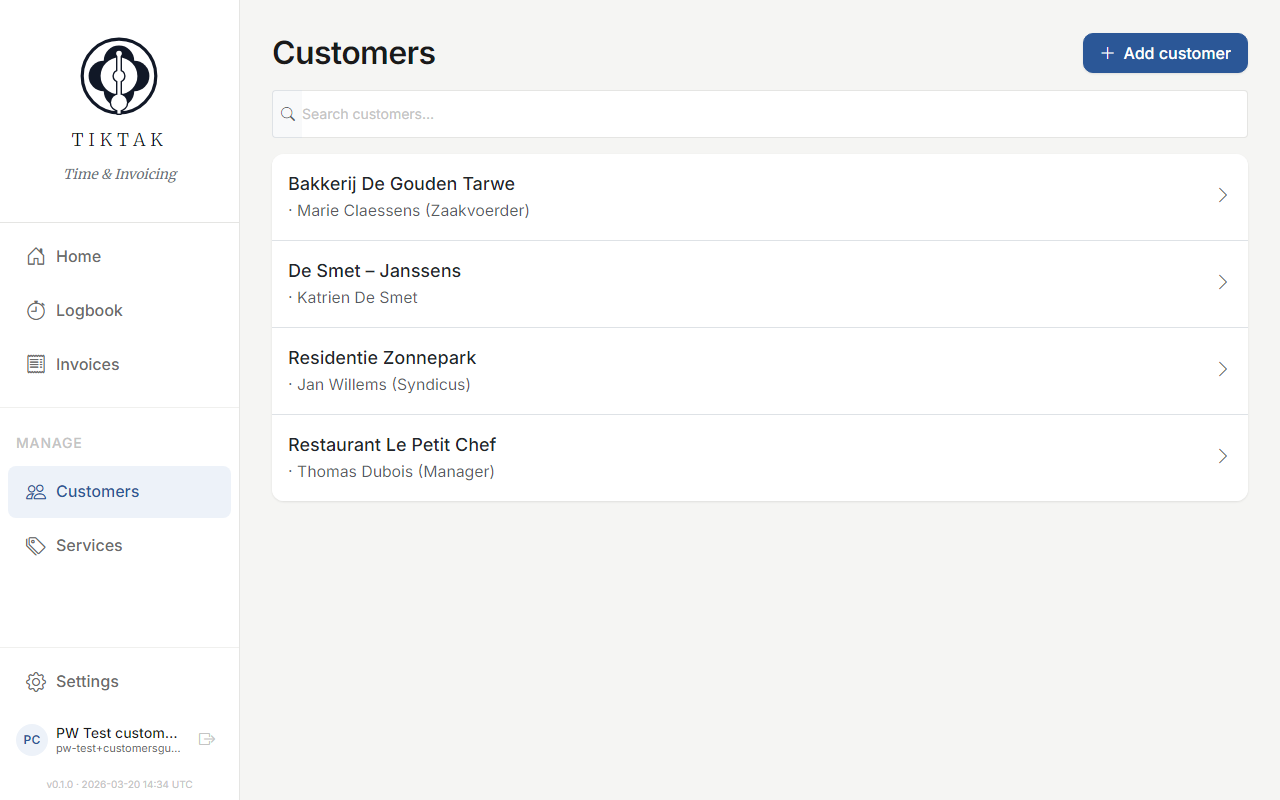This screenshot has width=1280, height=800.
Task: Click the sign-out icon next to PW Test
Action: point(207,738)
